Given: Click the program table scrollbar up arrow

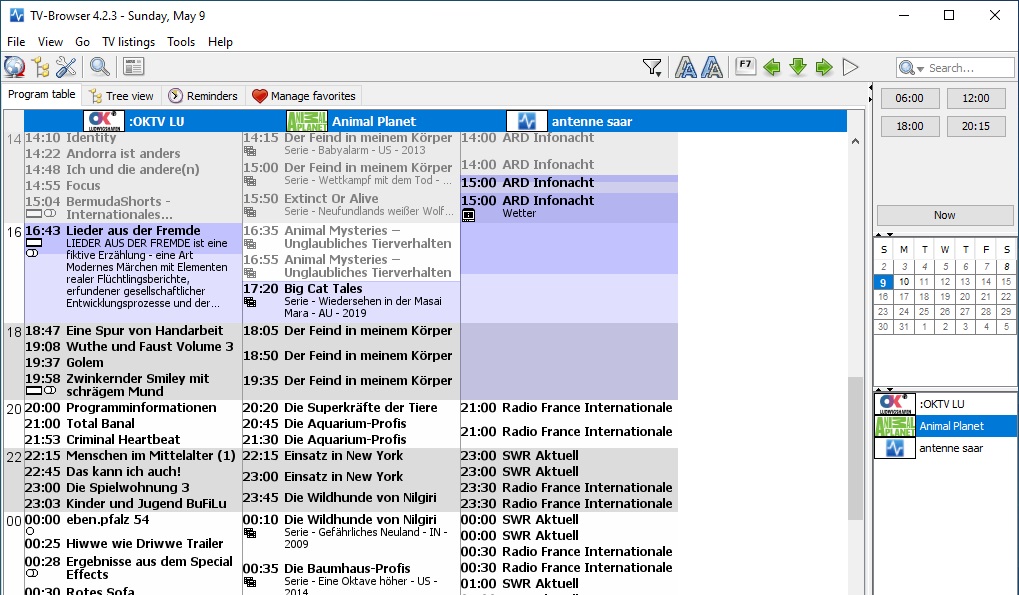Looking at the screenshot, I should click(855, 141).
